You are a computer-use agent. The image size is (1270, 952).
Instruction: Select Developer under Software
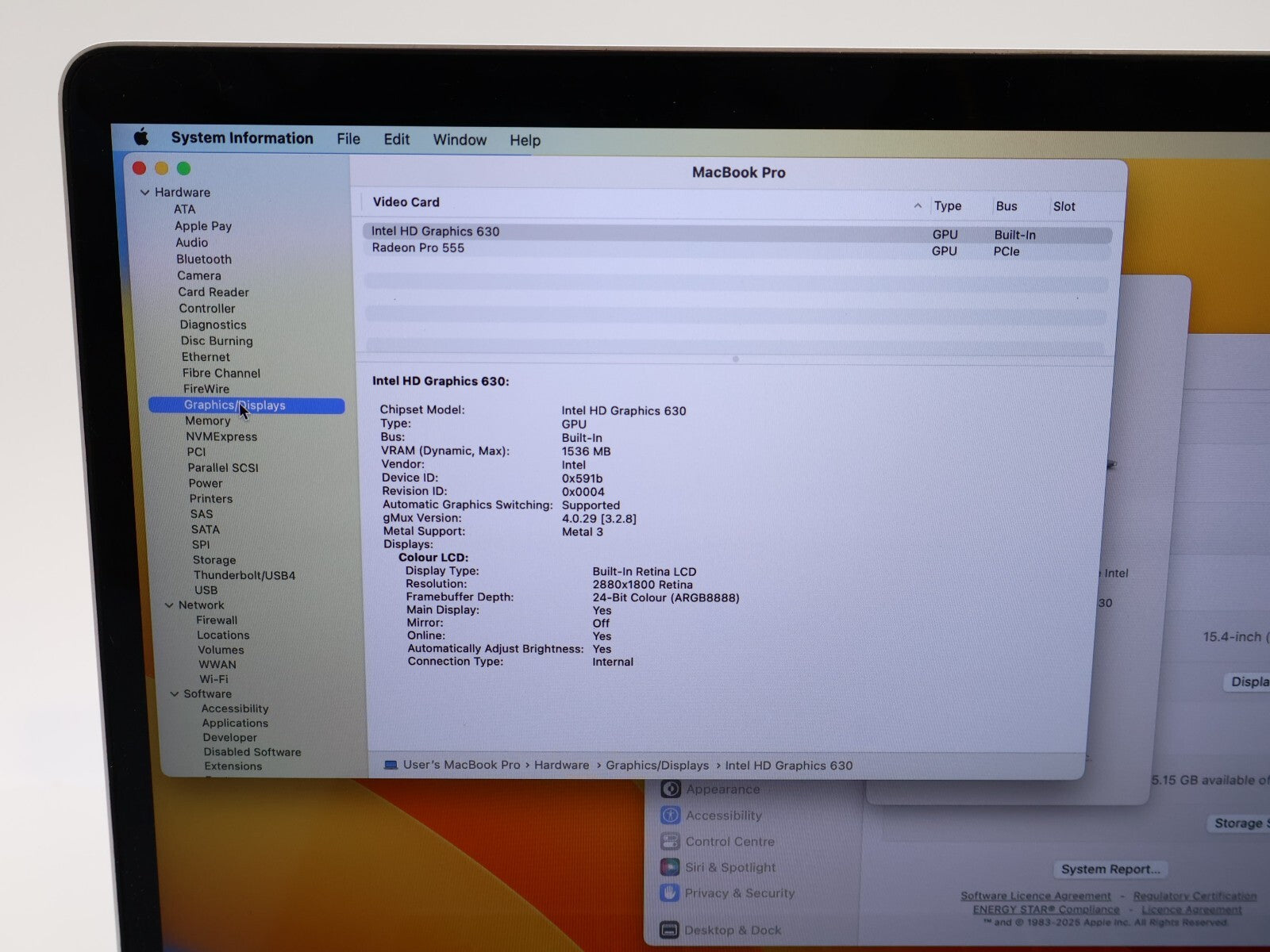tap(229, 738)
